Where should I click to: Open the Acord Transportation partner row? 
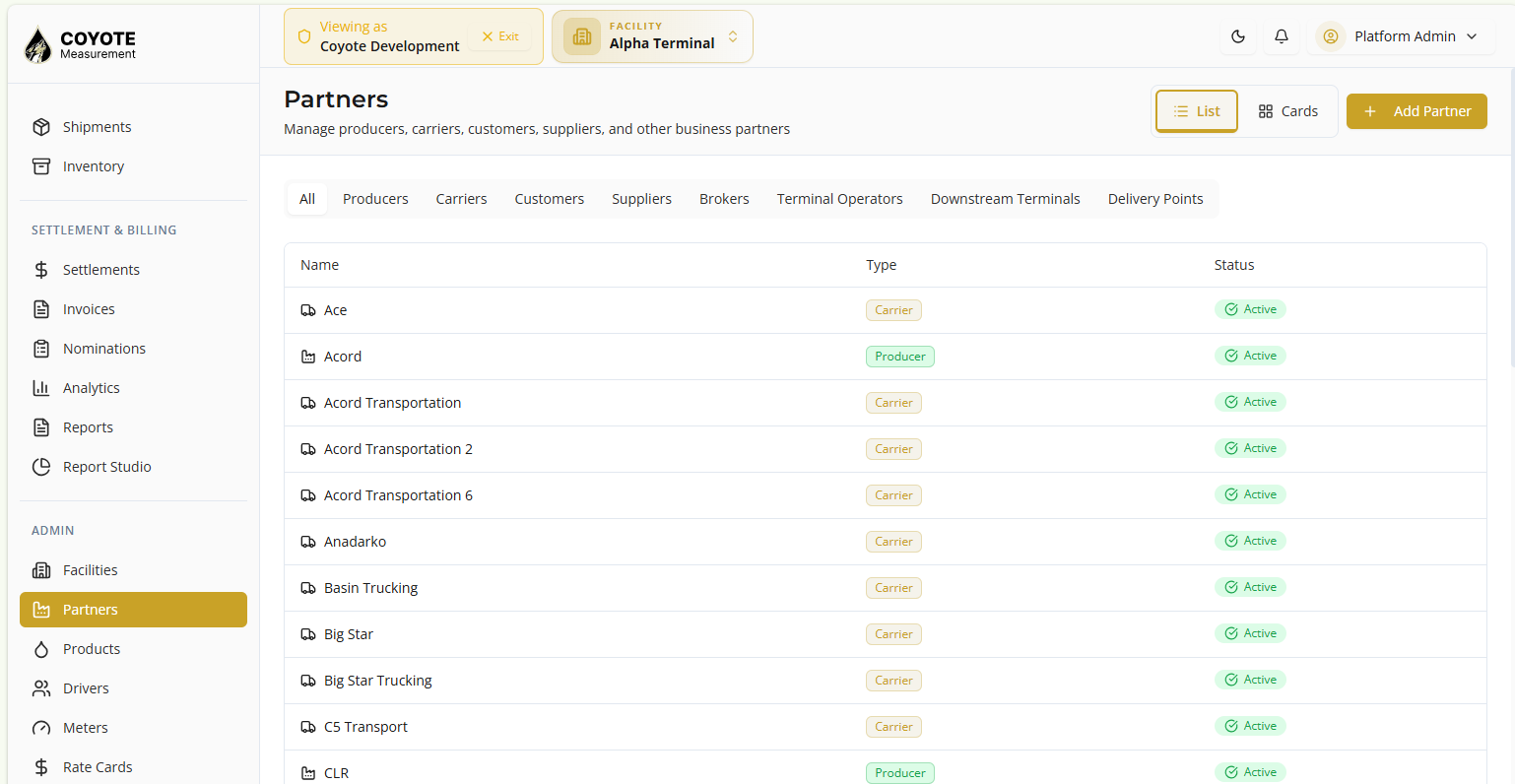(x=885, y=403)
